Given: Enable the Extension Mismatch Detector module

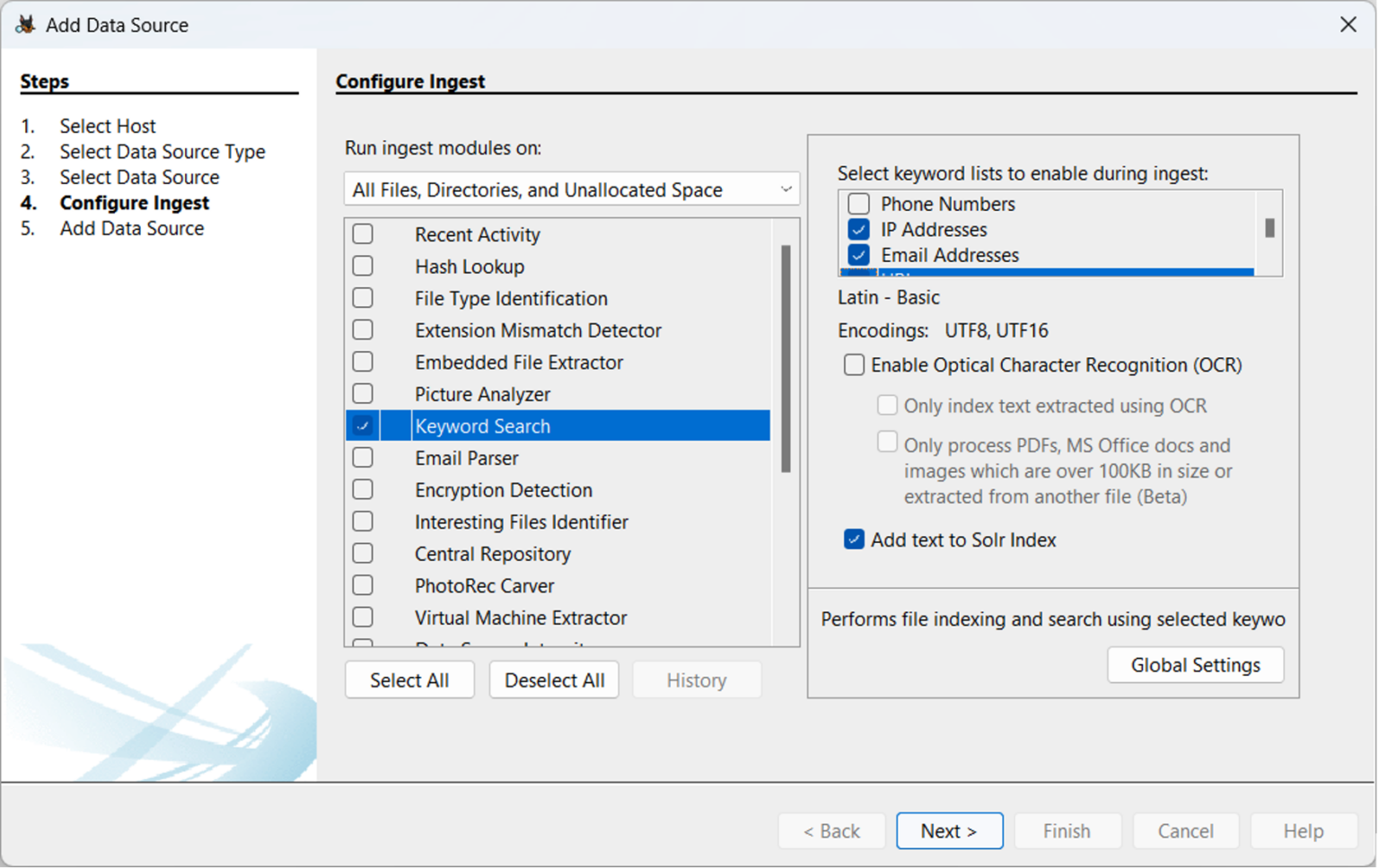Looking at the screenshot, I should tap(363, 329).
